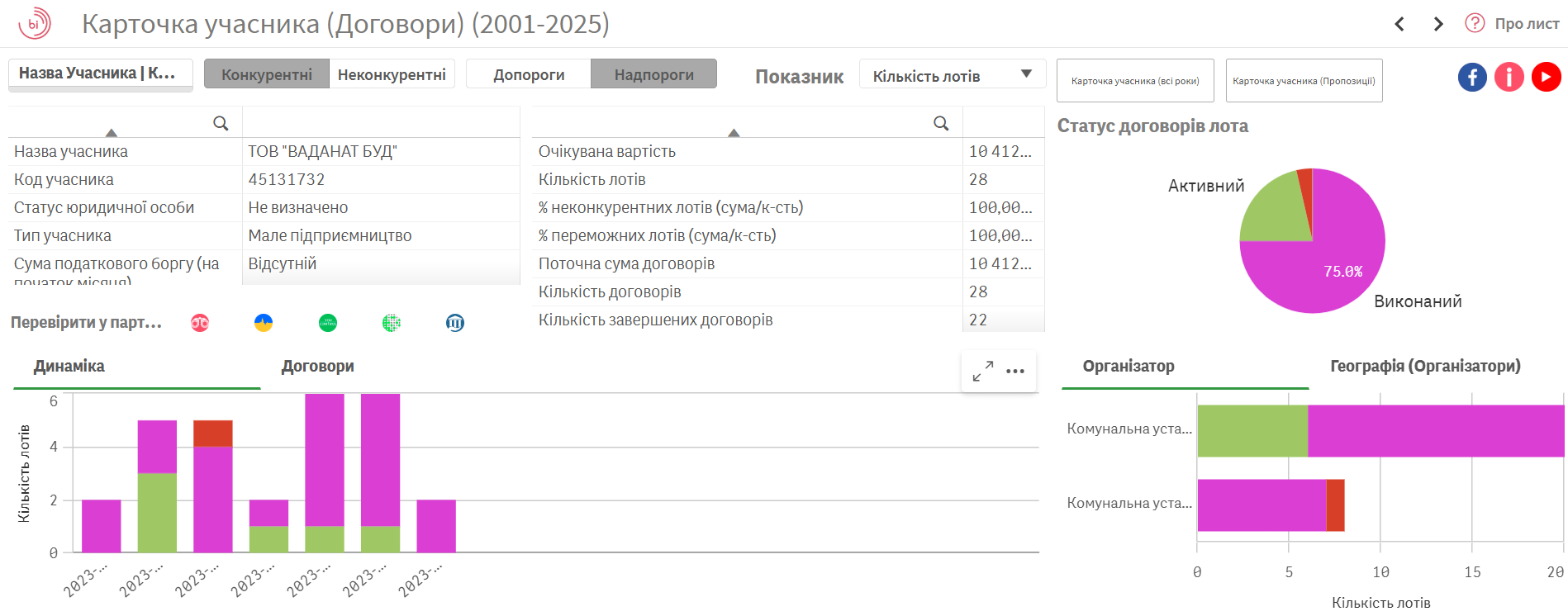Go to the next sheet arrow
Screen dimensions: 1568x616
[1438, 24]
